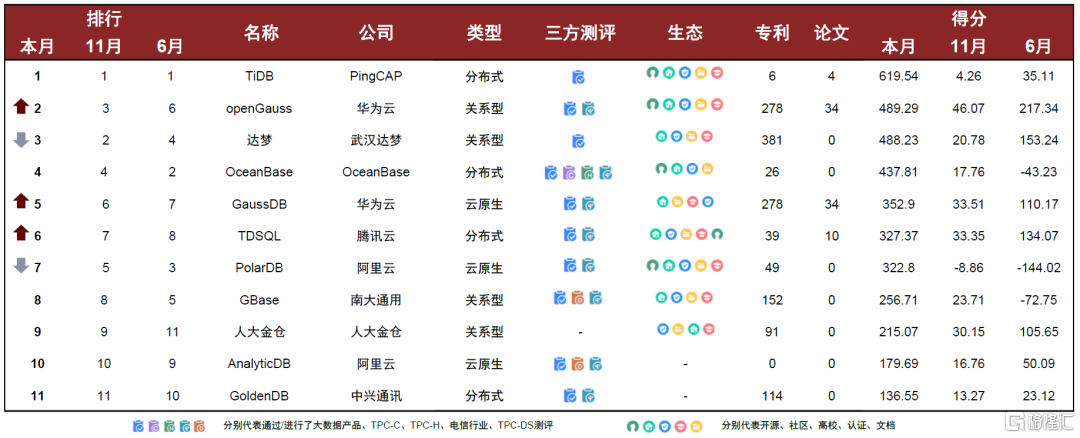
Task: Click the teal home icon in the 人大金仓 row
Action: (x=694, y=329)
